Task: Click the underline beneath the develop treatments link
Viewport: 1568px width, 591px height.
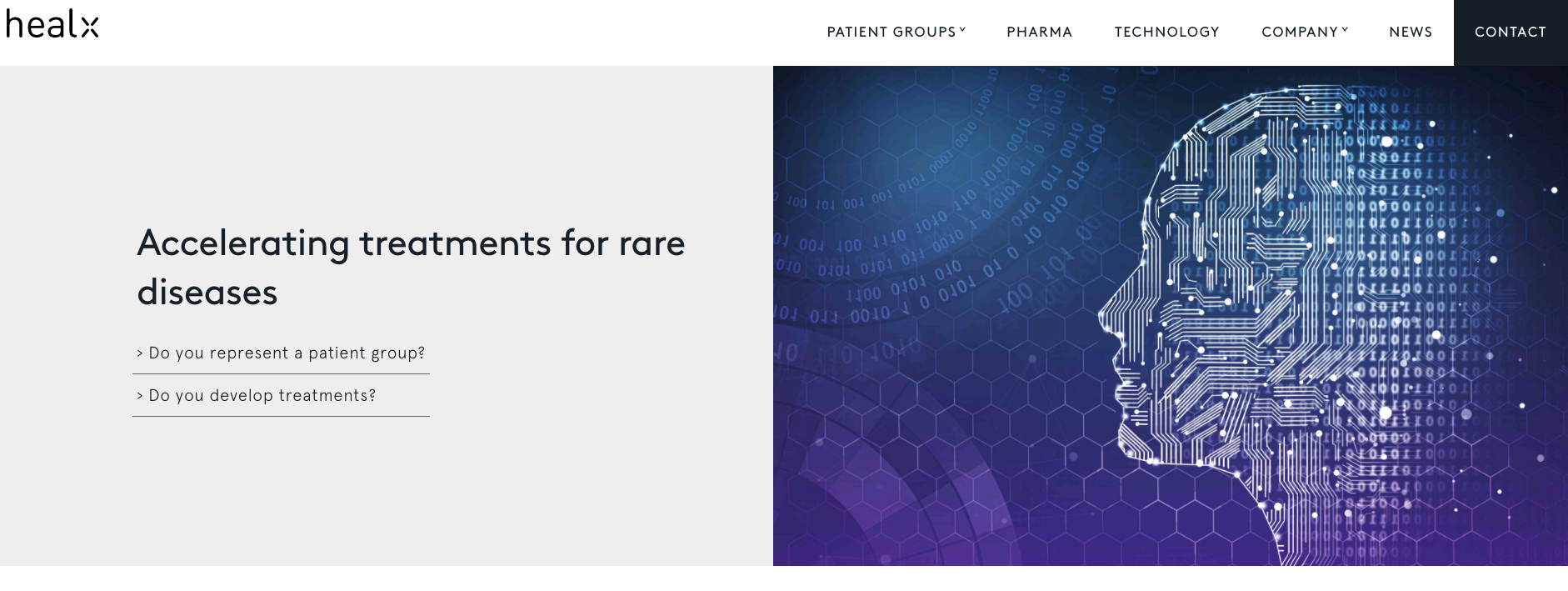Action: tap(281, 416)
